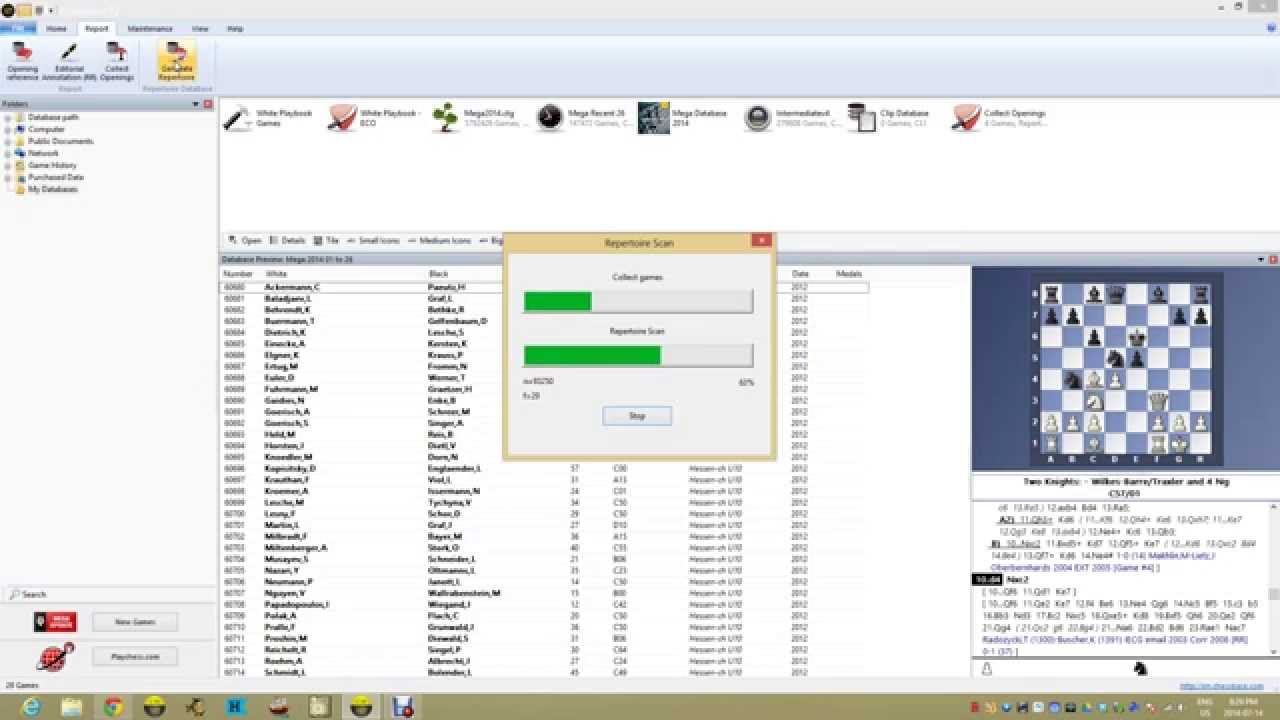Open Editorial Annotation (RR) tool

[69, 61]
